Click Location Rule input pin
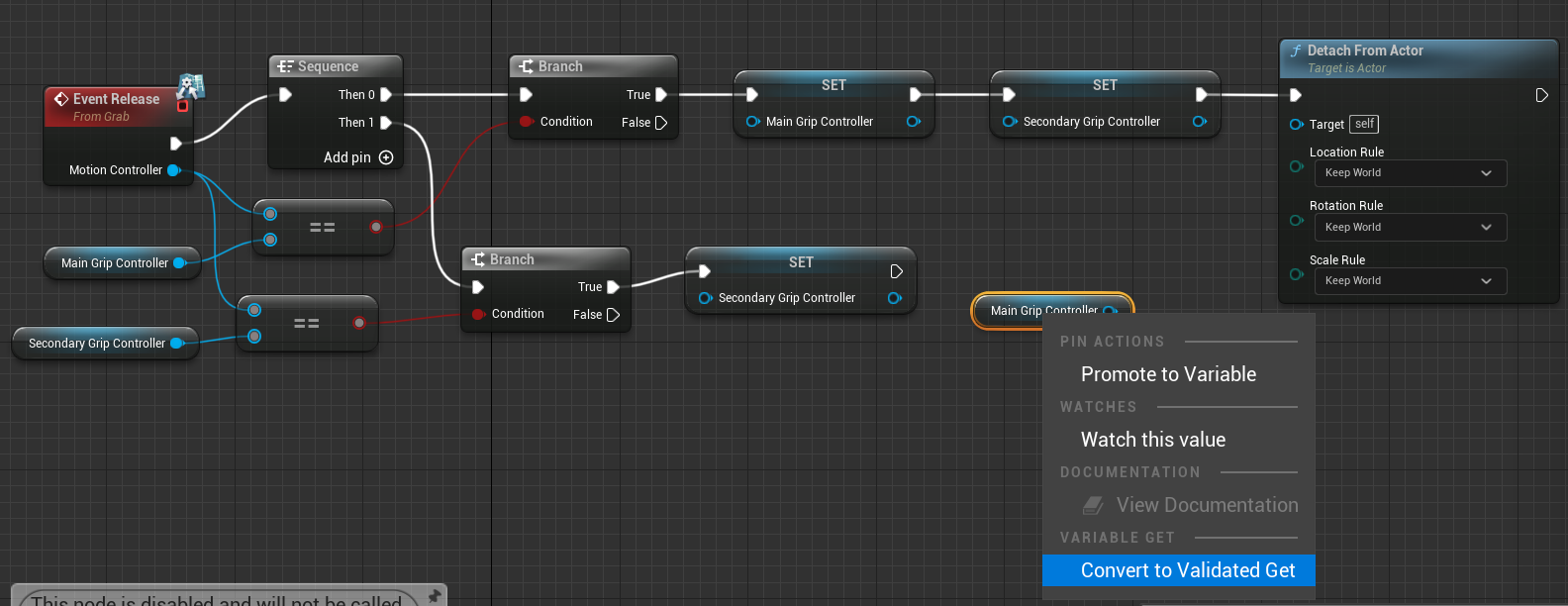The height and width of the screenshot is (606, 1568). [x=1297, y=166]
